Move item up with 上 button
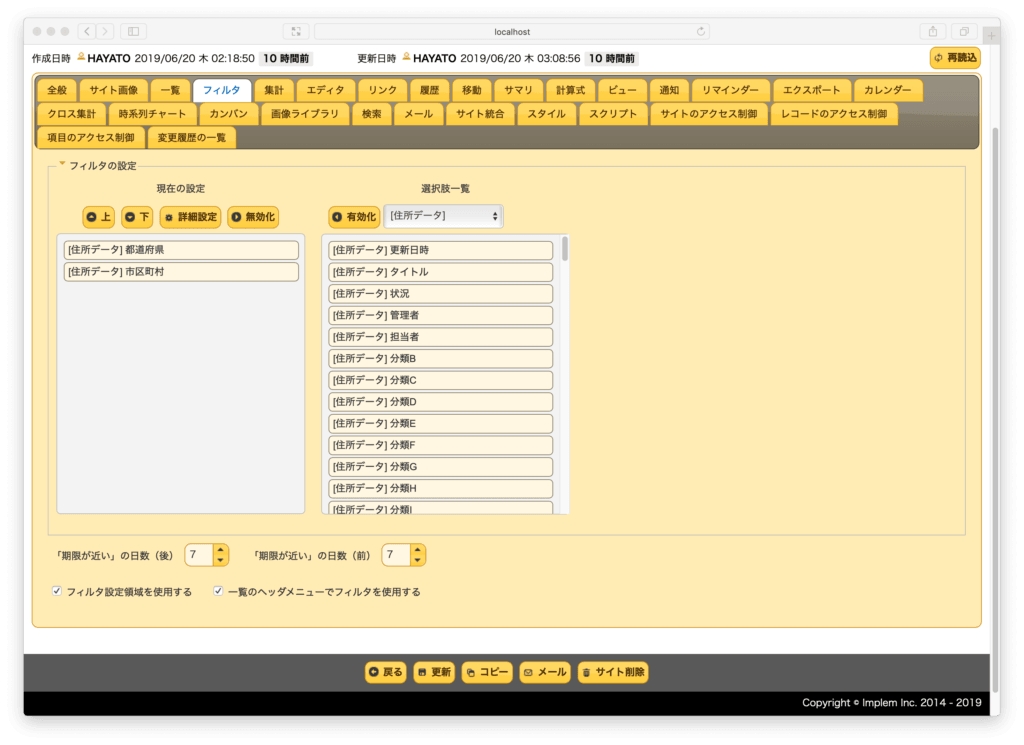 pyautogui.click(x=99, y=217)
